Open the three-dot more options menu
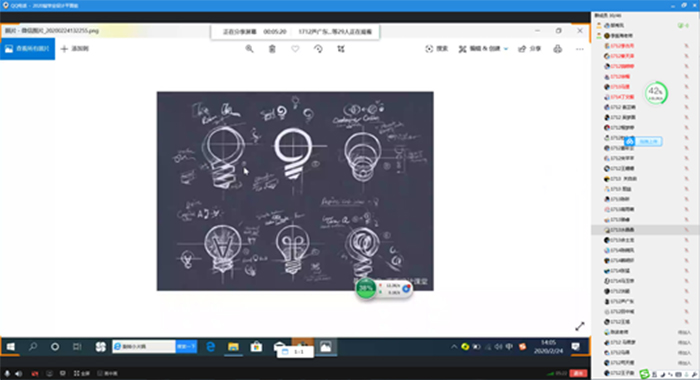 pos(579,49)
